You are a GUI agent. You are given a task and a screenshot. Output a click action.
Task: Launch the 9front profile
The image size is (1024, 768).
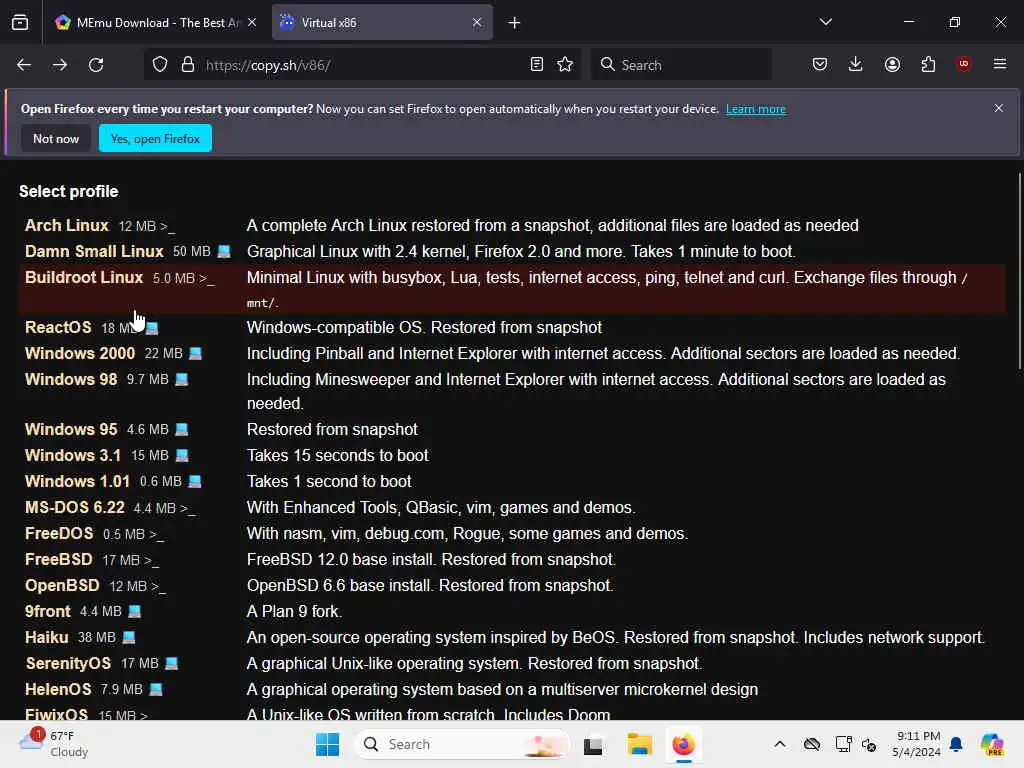pyautogui.click(x=48, y=611)
